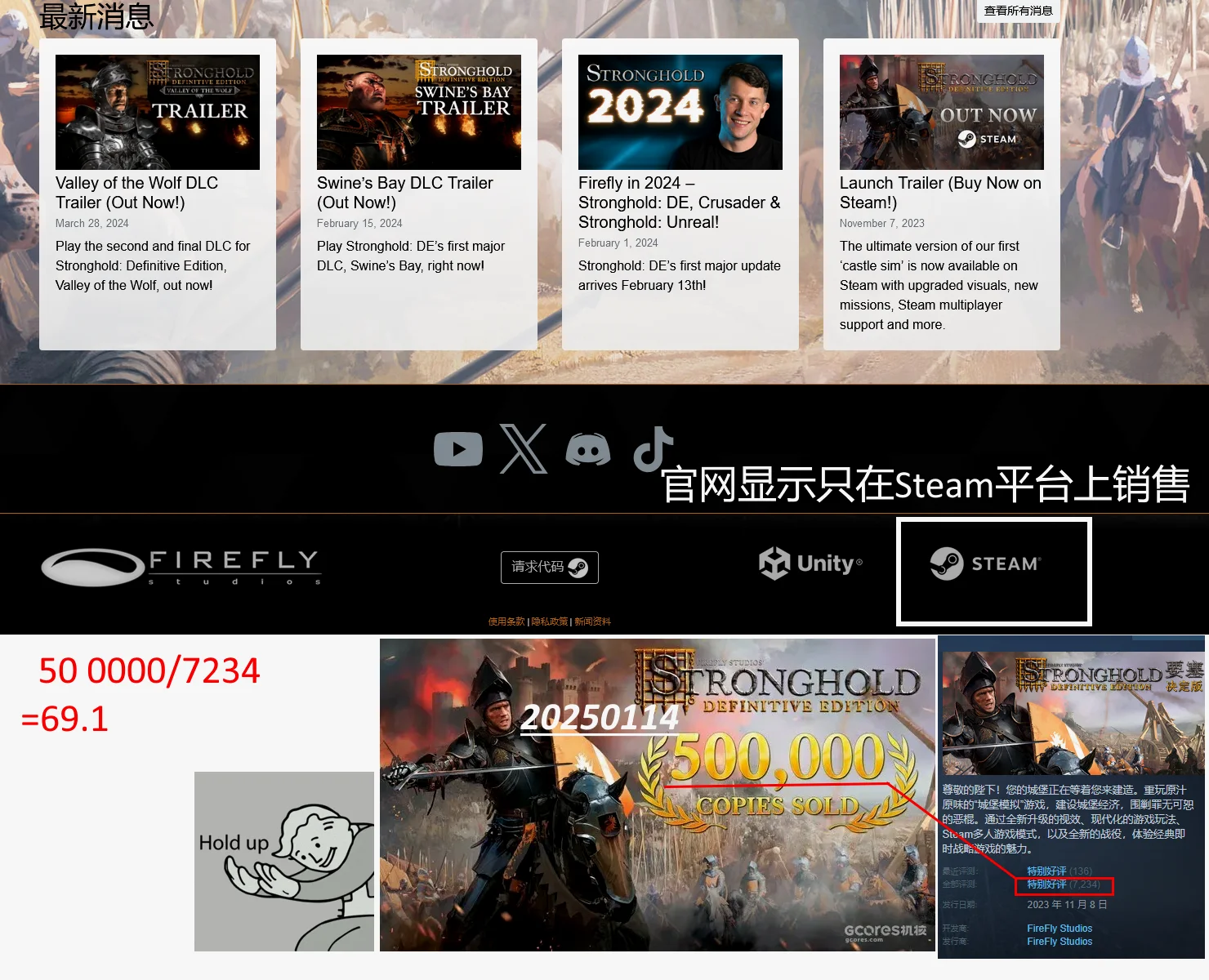
Task: Click release date '2023 年 11 月 8 日'
Action: pyautogui.click(x=1067, y=905)
